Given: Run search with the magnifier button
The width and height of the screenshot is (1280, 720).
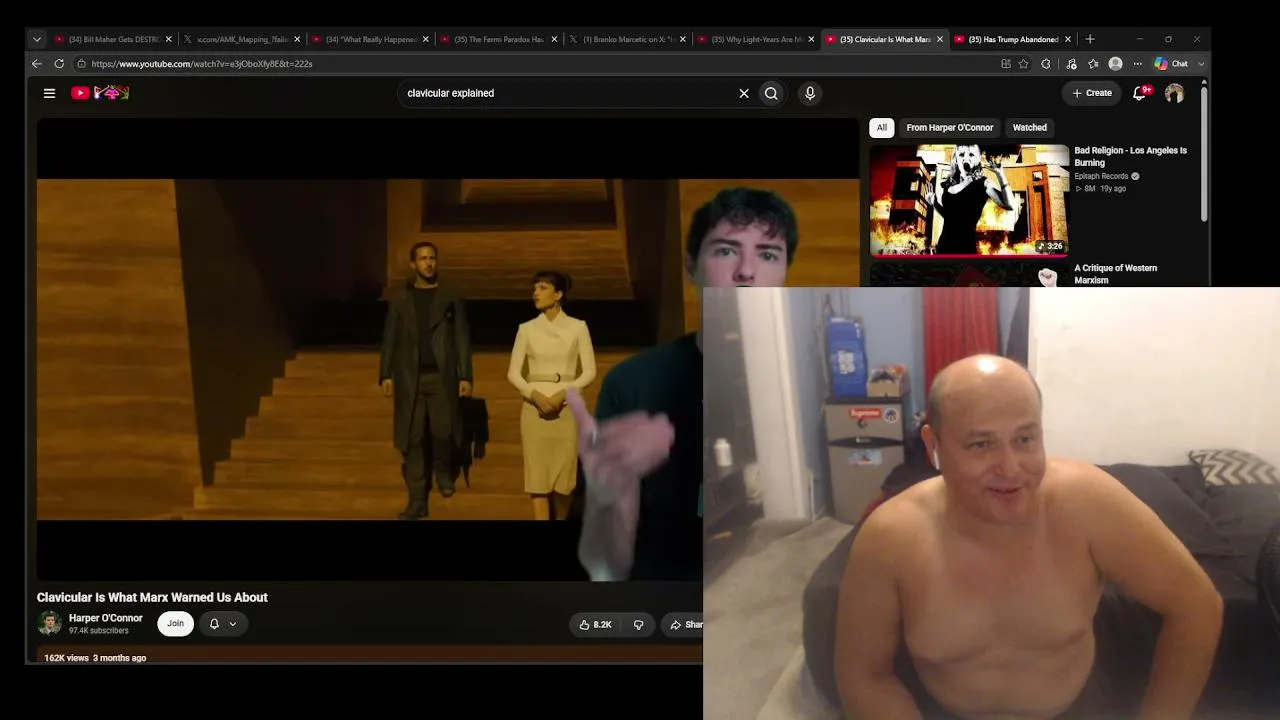Looking at the screenshot, I should (771, 93).
